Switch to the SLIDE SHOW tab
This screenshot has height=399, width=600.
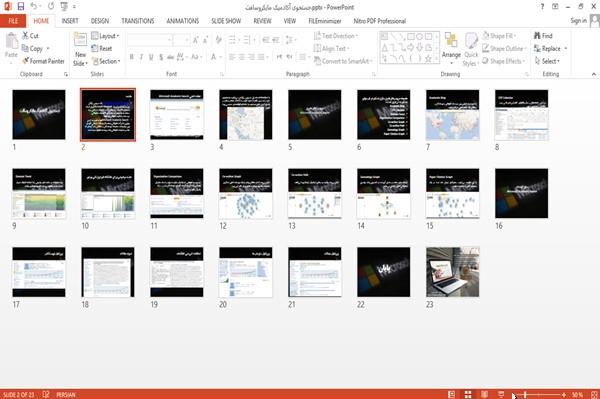pos(226,21)
